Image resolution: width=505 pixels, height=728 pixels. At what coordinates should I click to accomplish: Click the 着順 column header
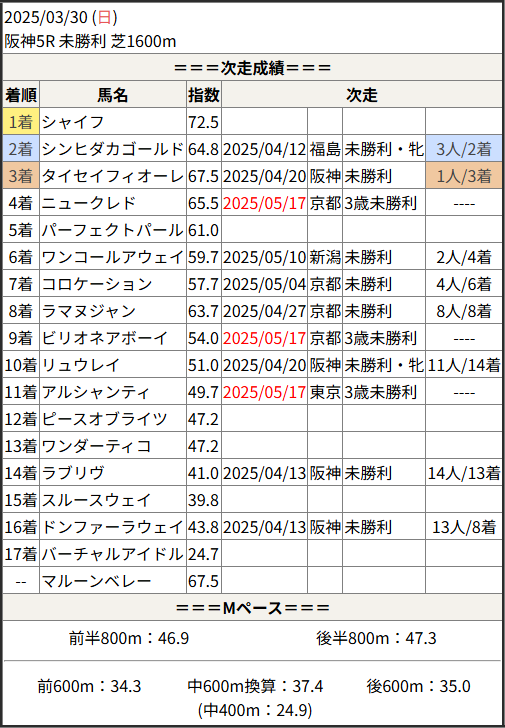[x=21, y=95]
